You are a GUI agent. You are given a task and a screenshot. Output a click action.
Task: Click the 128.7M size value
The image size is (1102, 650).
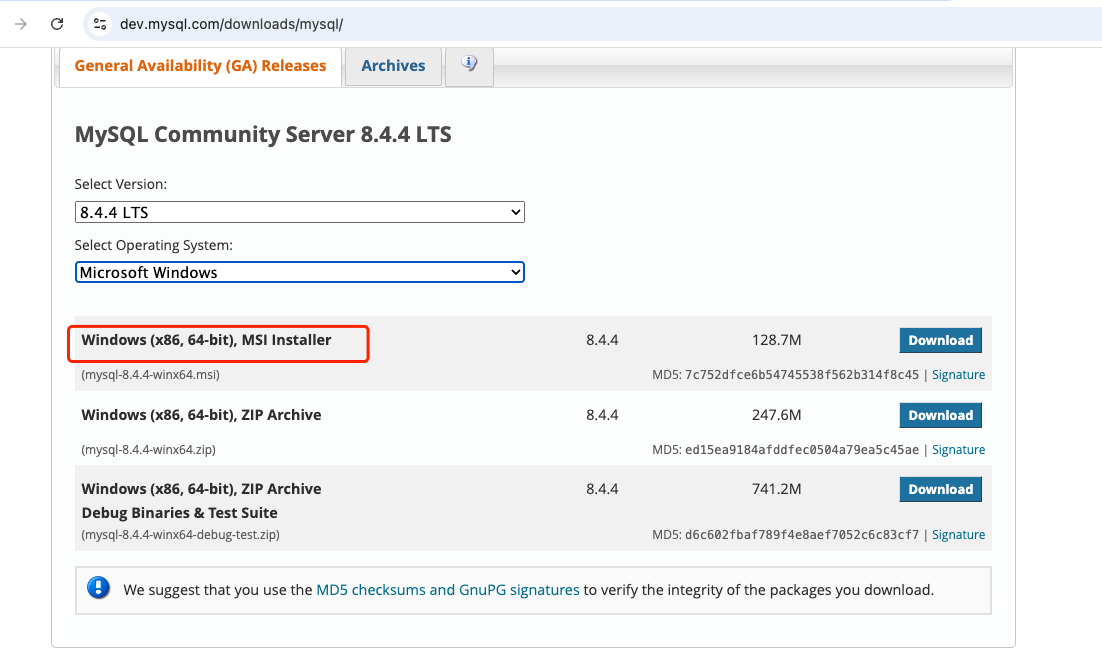pos(777,340)
